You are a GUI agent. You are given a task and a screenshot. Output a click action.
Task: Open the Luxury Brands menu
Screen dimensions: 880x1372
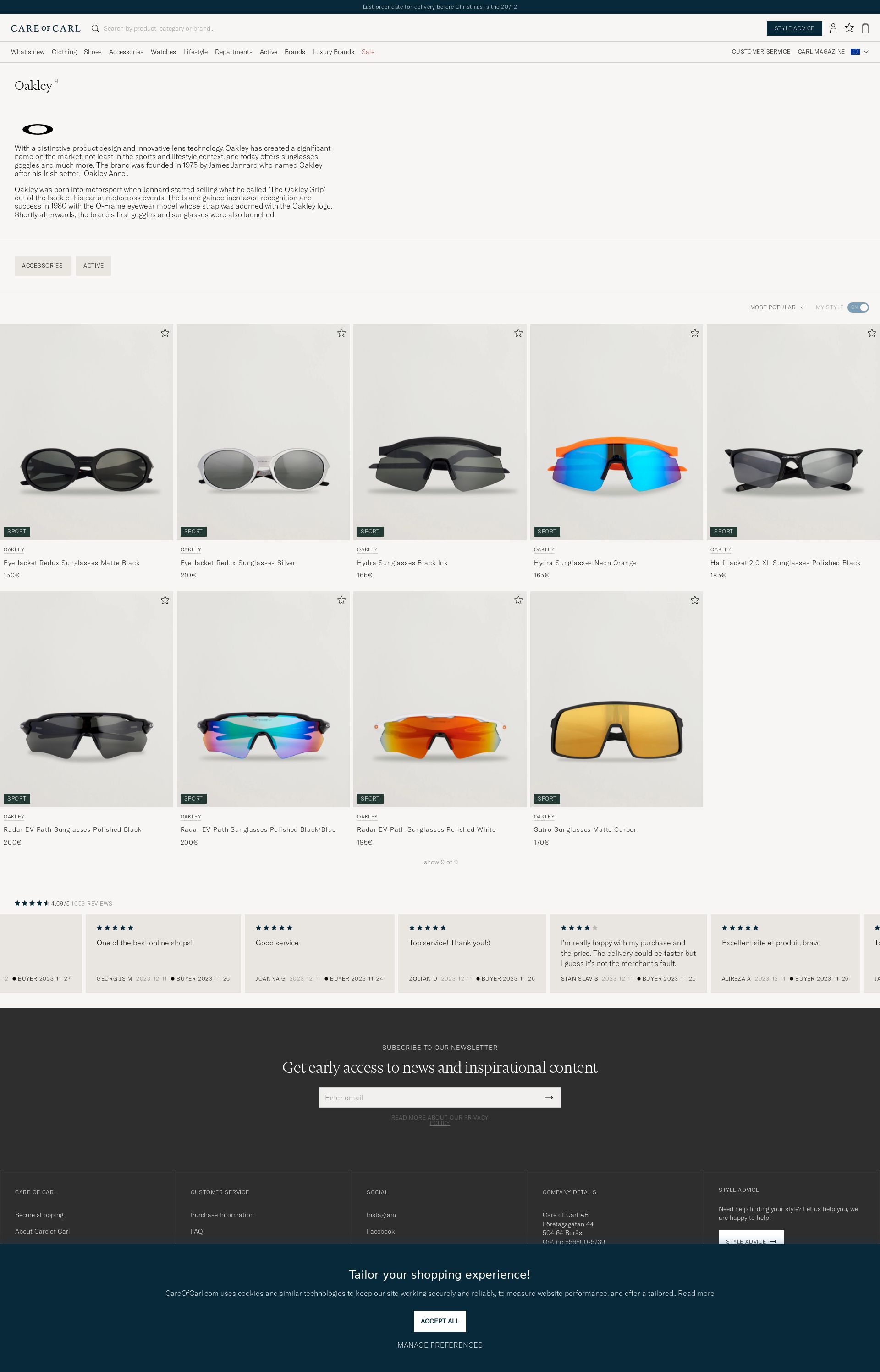[333, 52]
